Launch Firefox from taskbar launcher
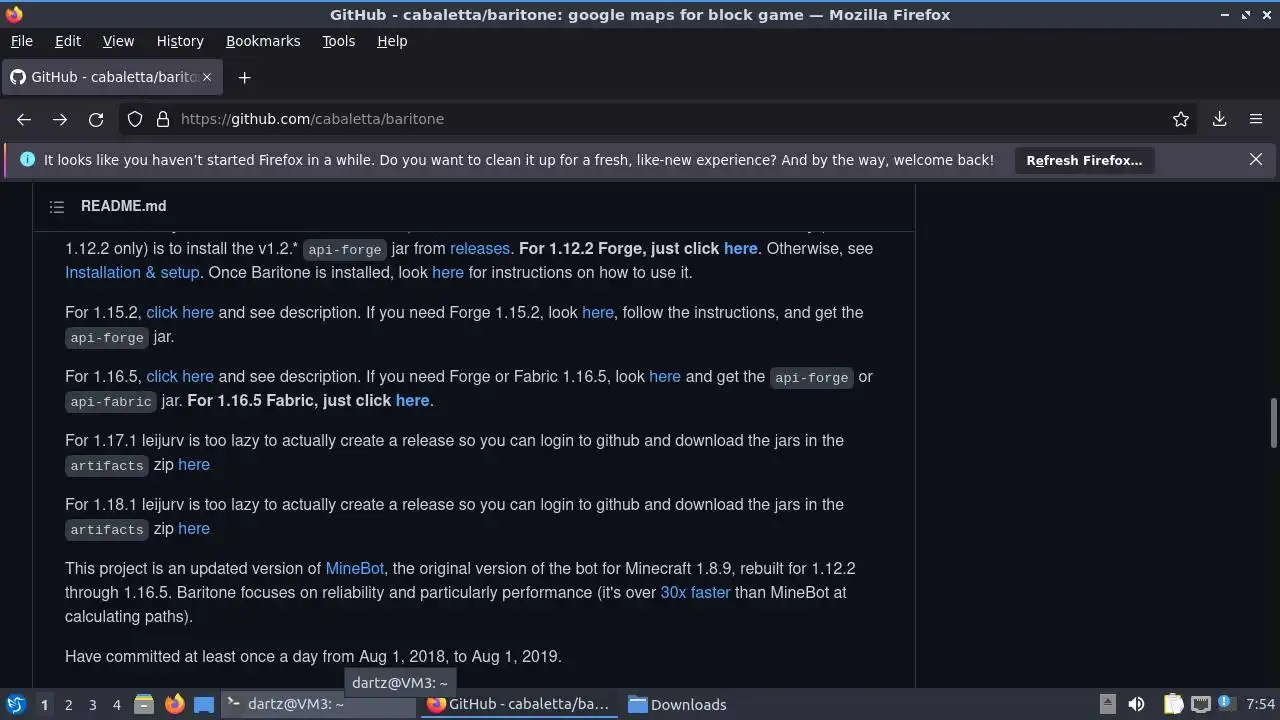The width and height of the screenshot is (1280, 720). point(174,704)
